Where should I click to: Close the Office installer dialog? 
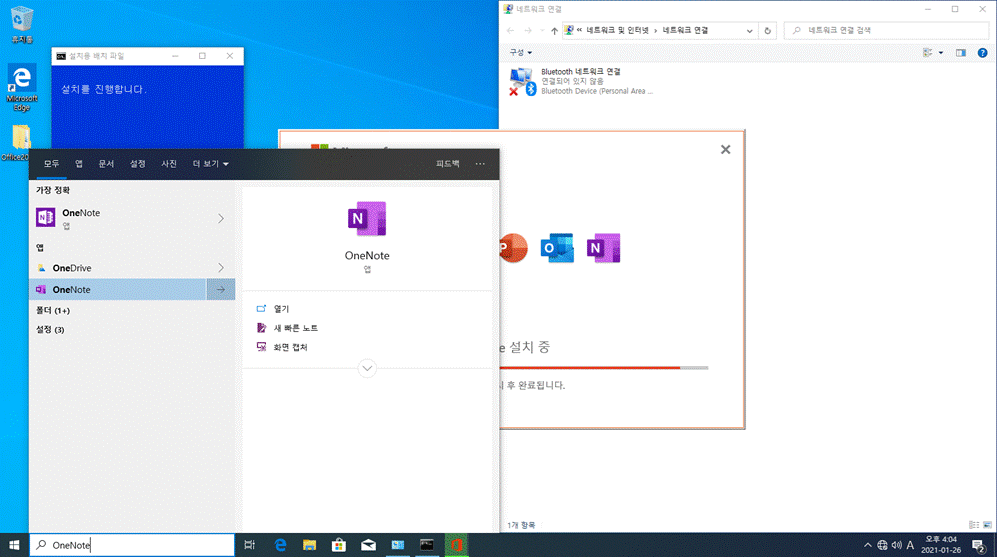[x=725, y=149]
